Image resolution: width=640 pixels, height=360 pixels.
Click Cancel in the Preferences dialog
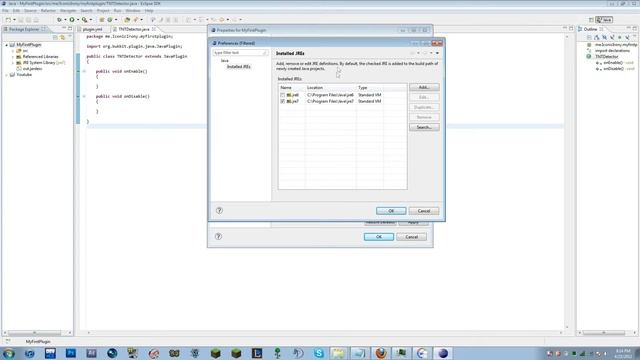click(424, 211)
